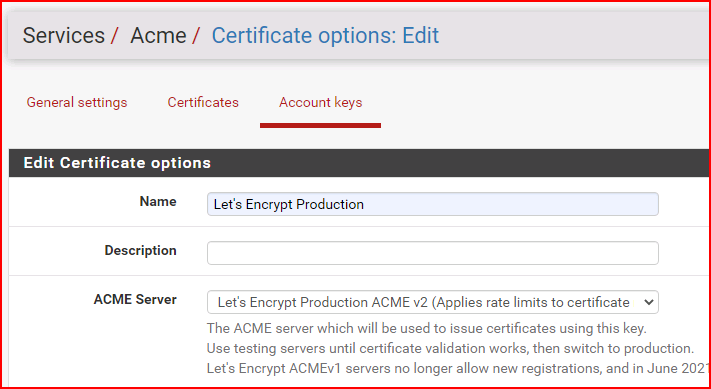Click the Name field label
The image size is (711, 389).
pyautogui.click(x=158, y=201)
